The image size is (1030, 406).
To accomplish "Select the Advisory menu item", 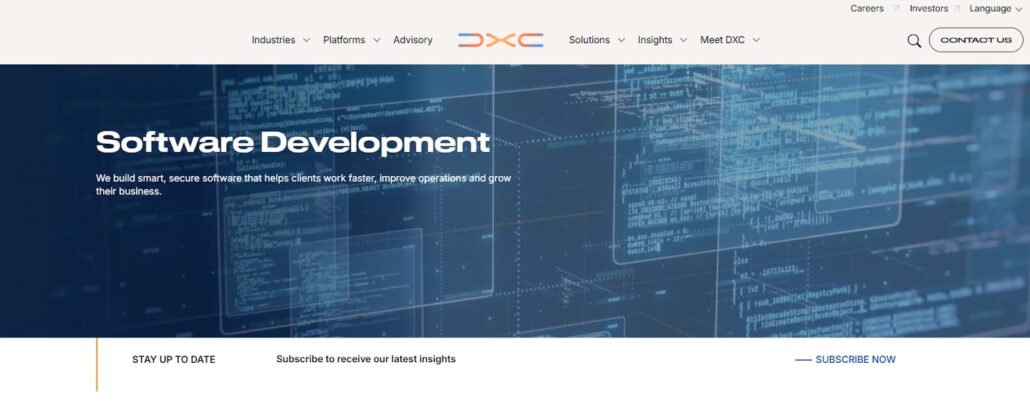I will (x=413, y=40).
